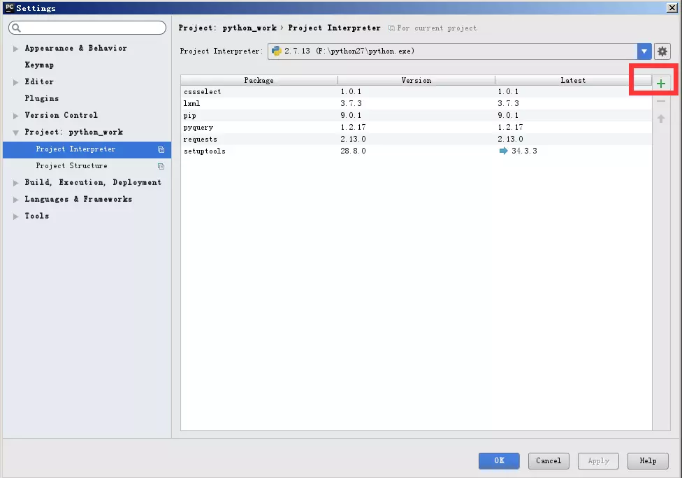Click the minus uninstall package icon
This screenshot has width=683, height=478.
(660, 101)
